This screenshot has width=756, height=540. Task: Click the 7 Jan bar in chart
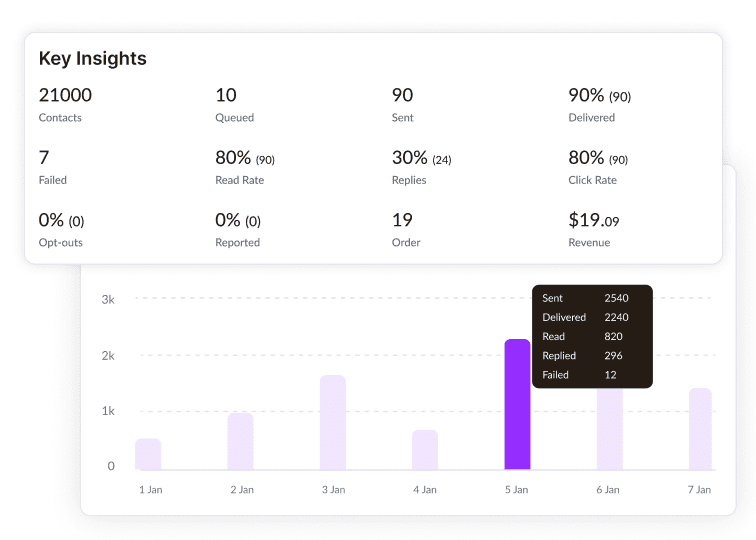pos(700,429)
